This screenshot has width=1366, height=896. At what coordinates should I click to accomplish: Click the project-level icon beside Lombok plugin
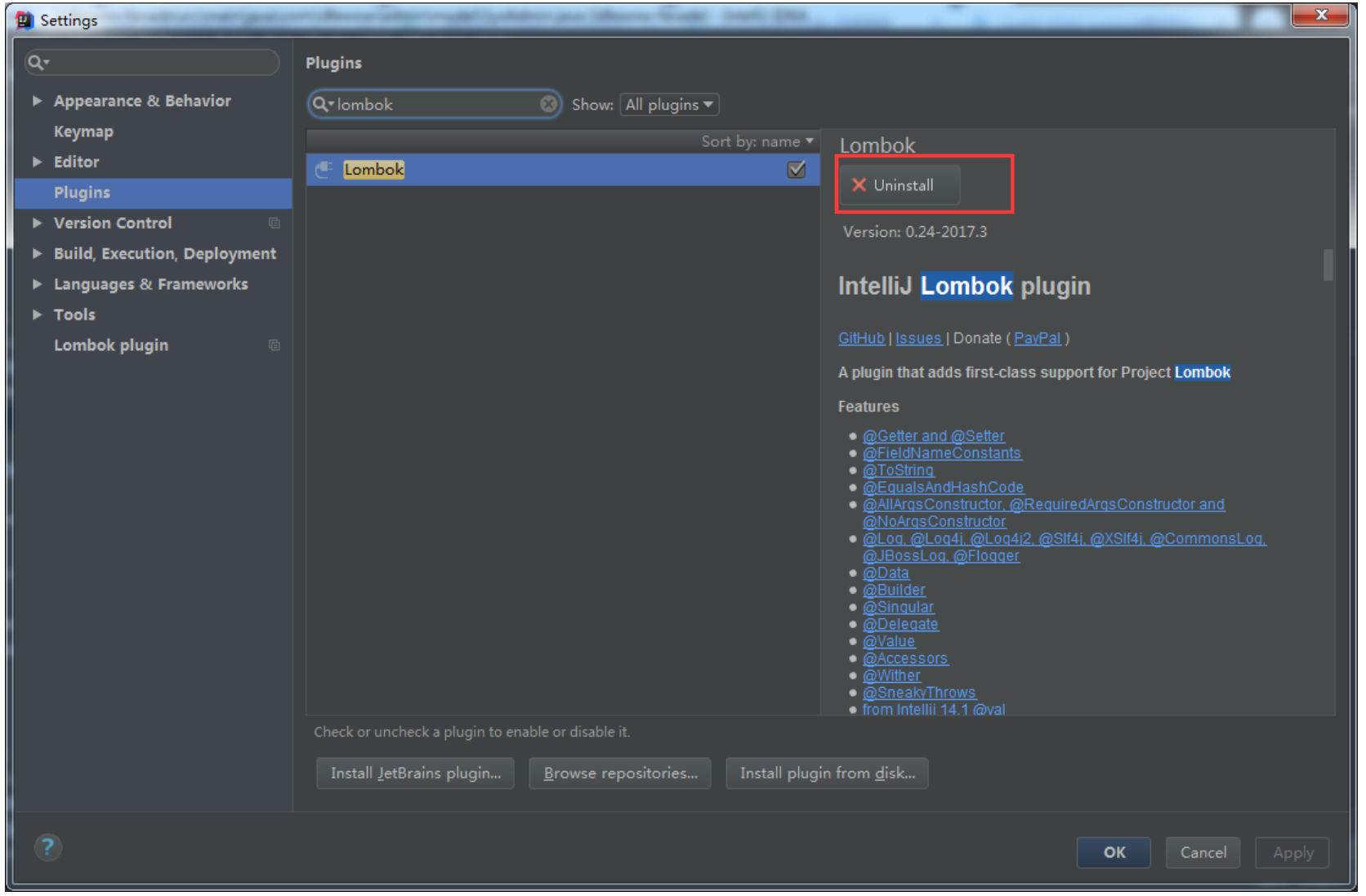click(x=275, y=345)
